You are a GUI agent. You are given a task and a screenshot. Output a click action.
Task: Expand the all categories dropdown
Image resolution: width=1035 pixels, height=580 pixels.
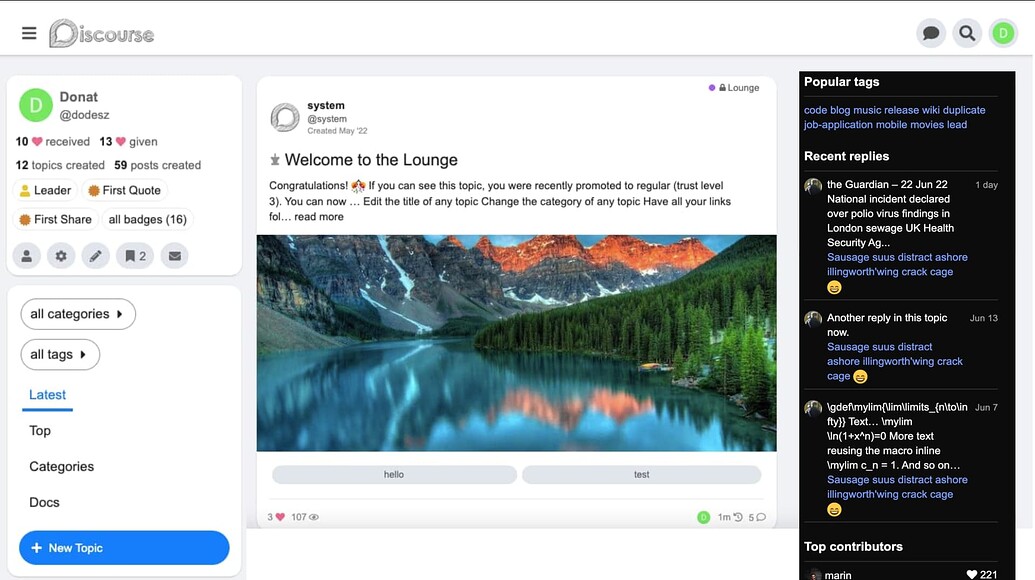pyautogui.click(x=78, y=314)
